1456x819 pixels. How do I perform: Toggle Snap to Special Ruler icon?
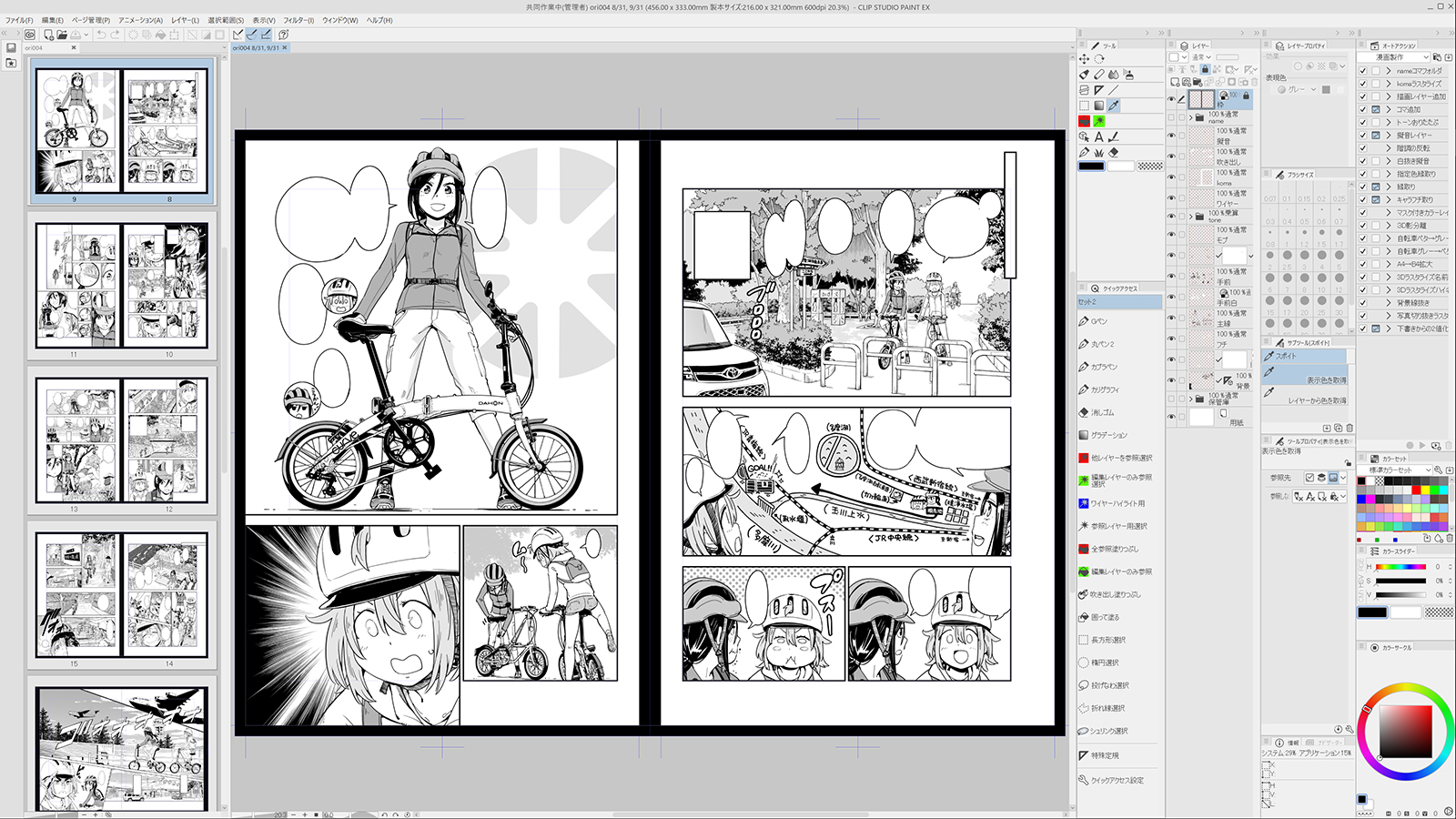[251, 35]
